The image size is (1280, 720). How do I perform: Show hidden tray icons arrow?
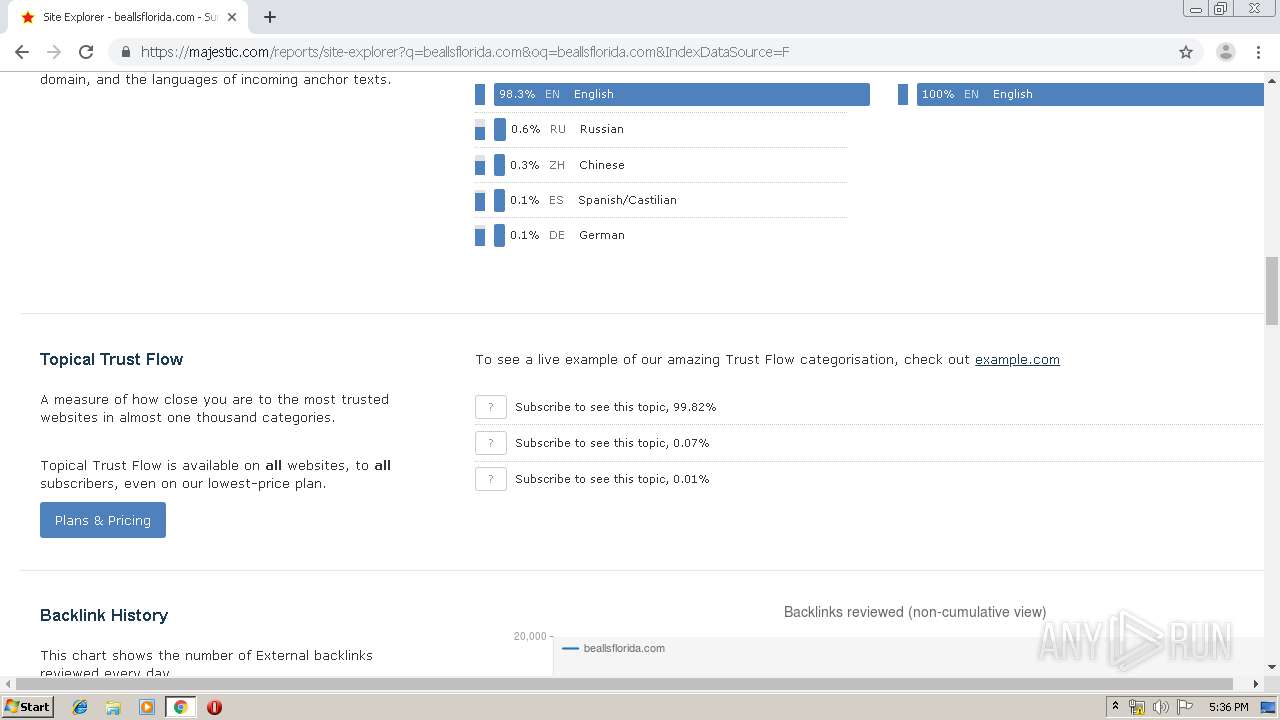tap(1116, 707)
